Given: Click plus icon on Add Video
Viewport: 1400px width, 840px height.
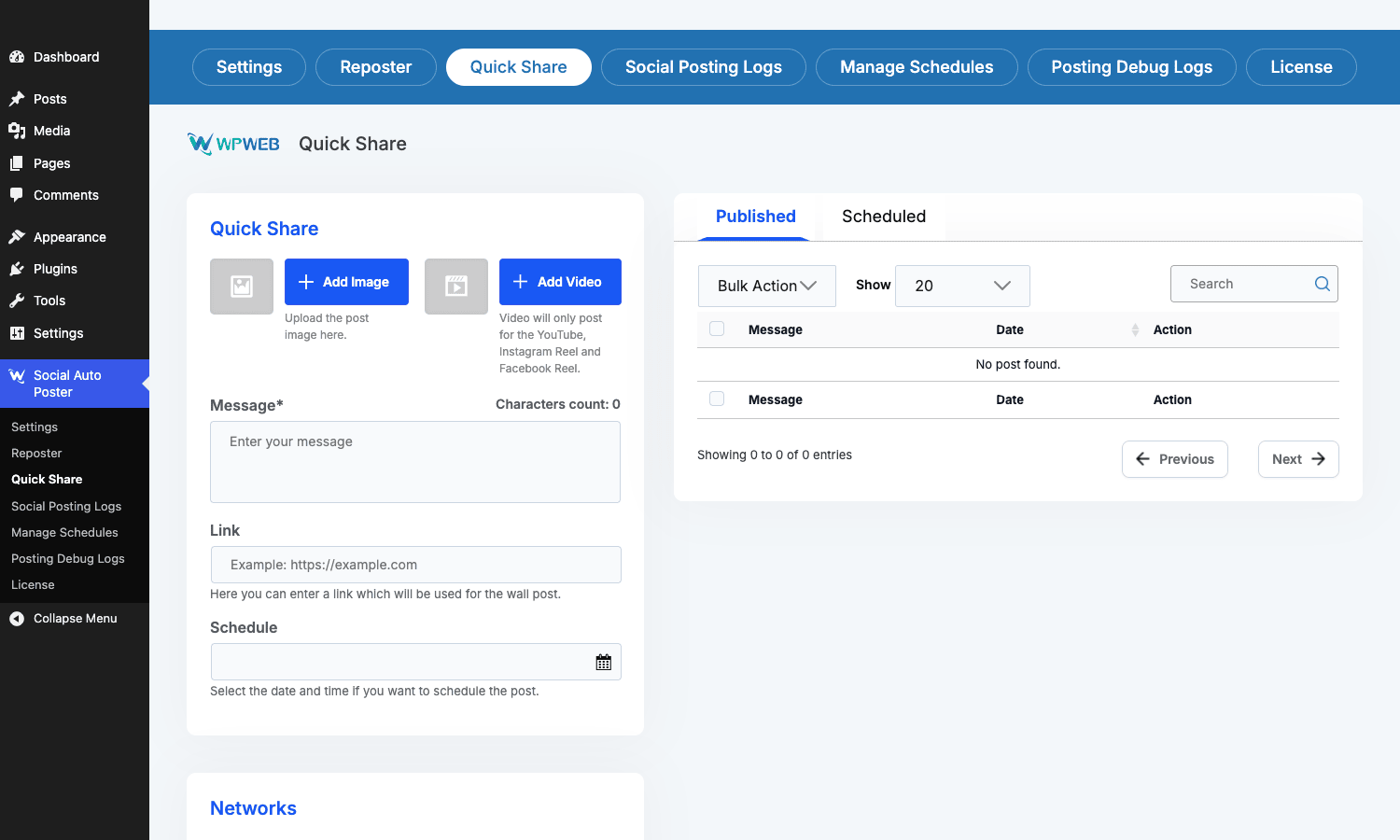Looking at the screenshot, I should [x=521, y=282].
